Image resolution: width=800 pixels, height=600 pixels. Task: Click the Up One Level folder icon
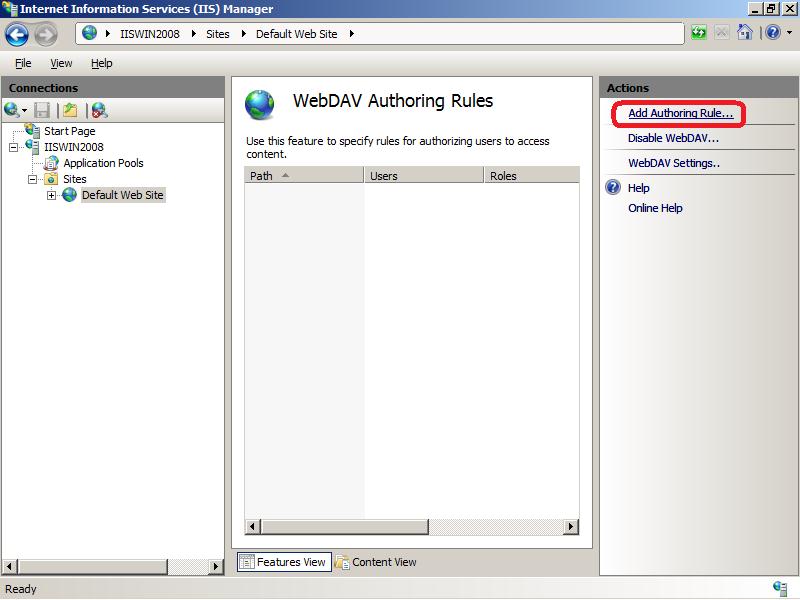coord(69,110)
